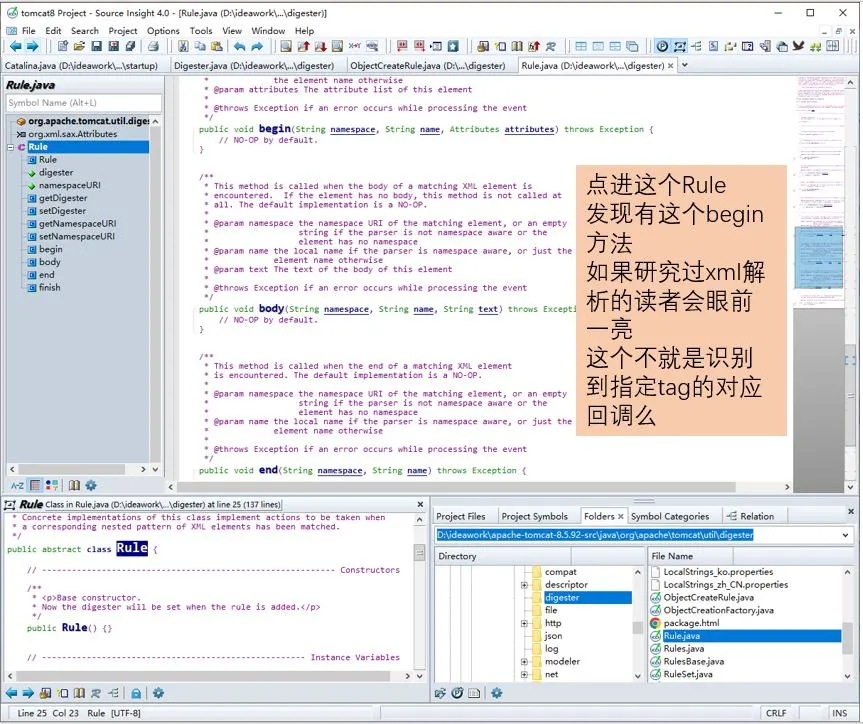Click the Cut scissors icon in the toolbar
Viewport: 863px width, 724px height.
(183, 46)
